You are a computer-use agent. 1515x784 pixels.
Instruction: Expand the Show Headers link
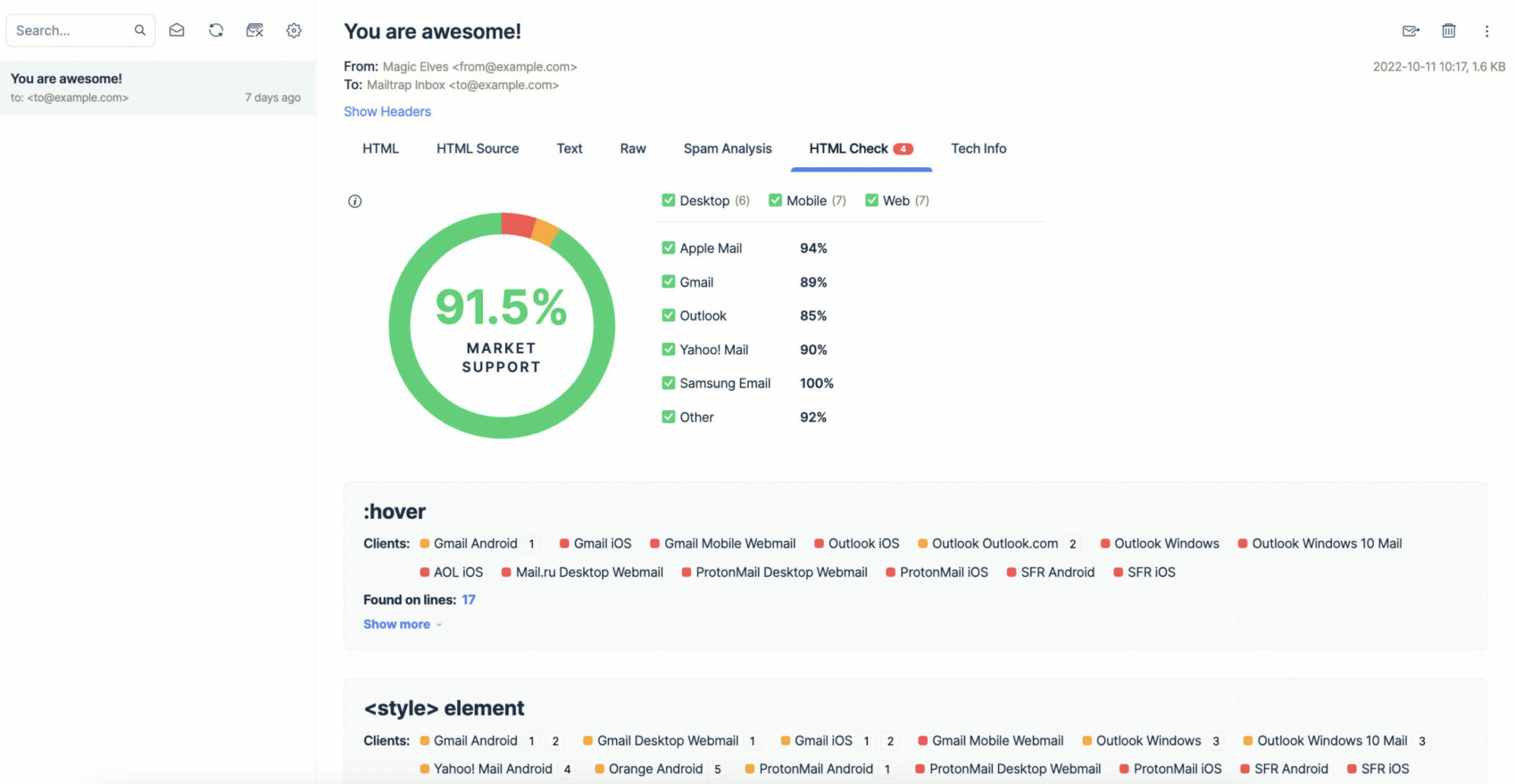click(x=387, y=111)
